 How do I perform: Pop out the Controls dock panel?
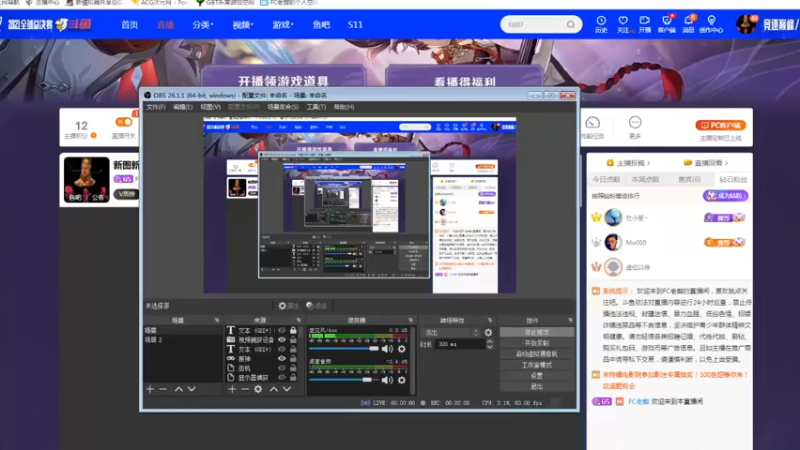tap(570, 320)
